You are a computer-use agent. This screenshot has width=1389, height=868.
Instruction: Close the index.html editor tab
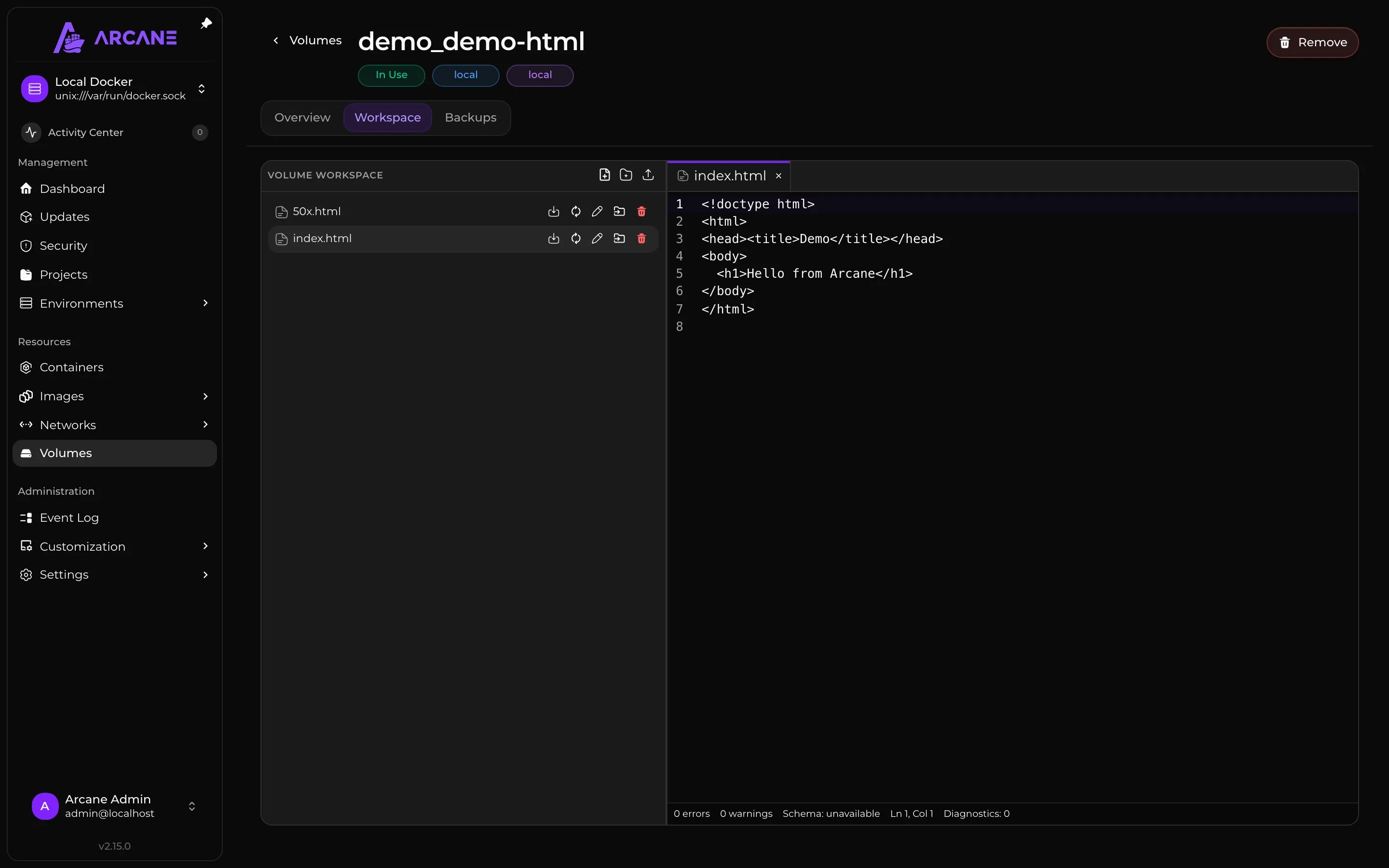[x=778, y=176]
